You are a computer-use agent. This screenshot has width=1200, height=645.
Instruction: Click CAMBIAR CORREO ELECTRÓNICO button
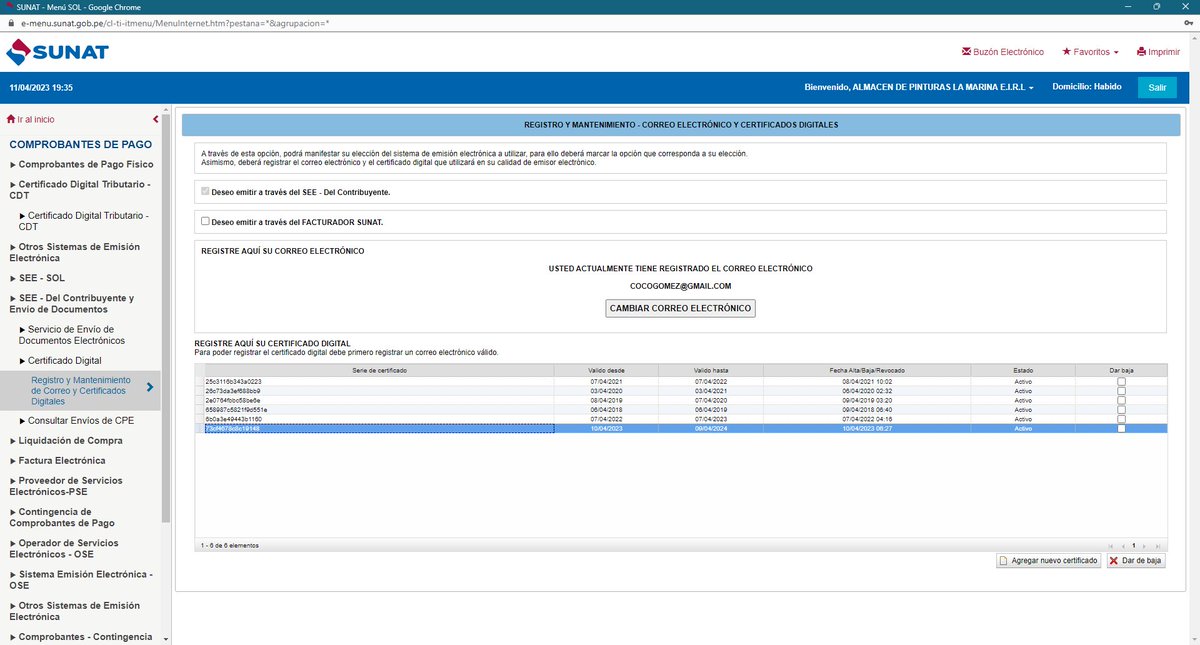[680, 308]
